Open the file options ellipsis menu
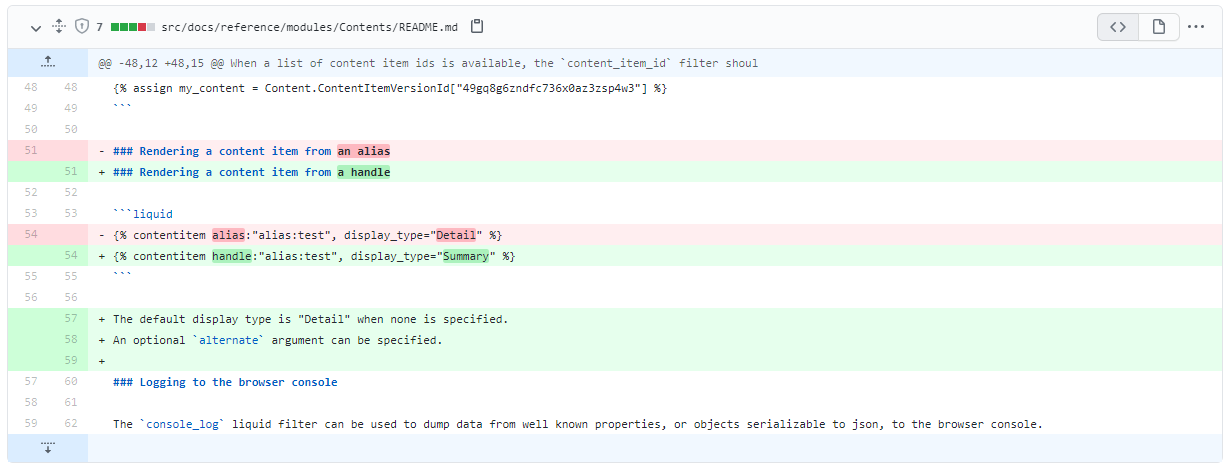Screen dimensions: 1232x472 pos(1196,27)
